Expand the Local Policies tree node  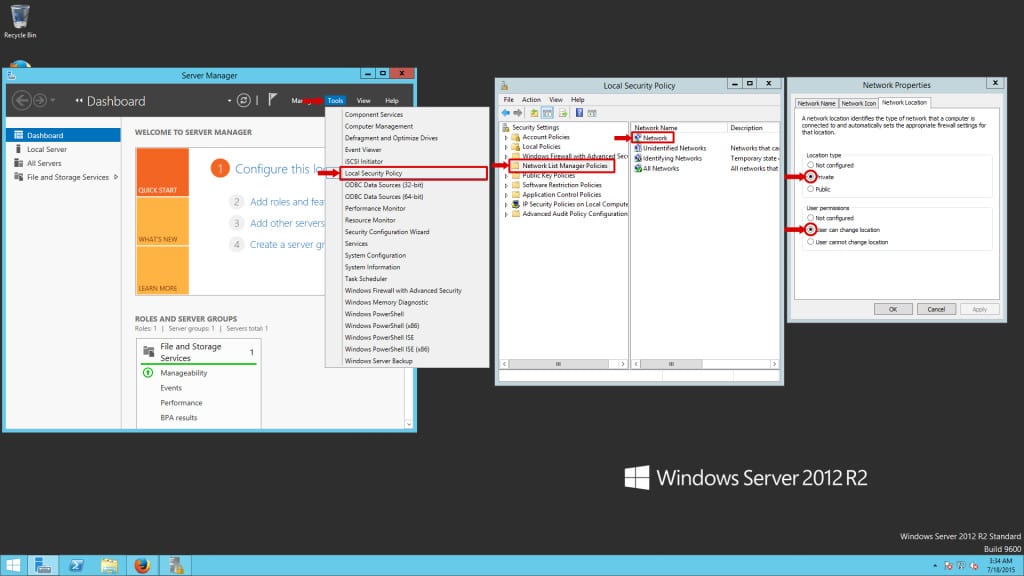[x=508, y=146]
